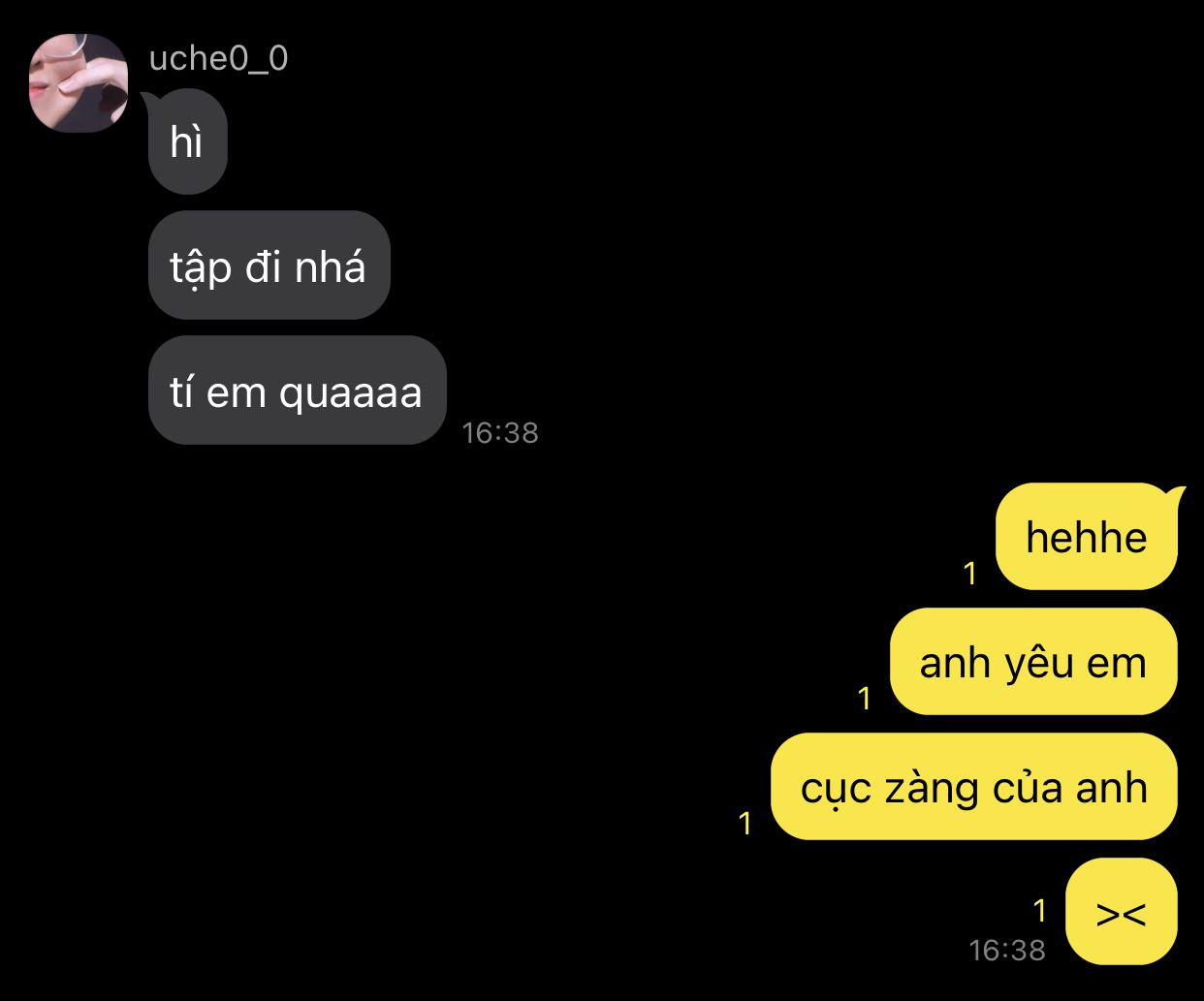Click the read count above the bottom timestamp
1204x1001 pixels.
tap(1040, 911)
